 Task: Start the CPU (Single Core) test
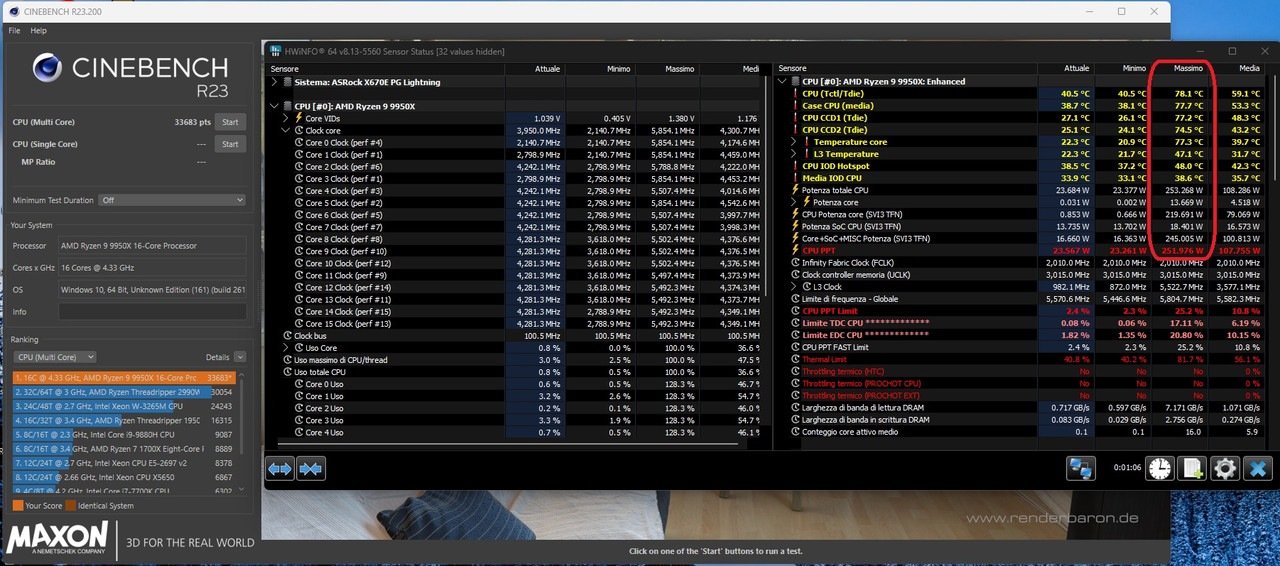pyautogui.click(x=230, y=144)
